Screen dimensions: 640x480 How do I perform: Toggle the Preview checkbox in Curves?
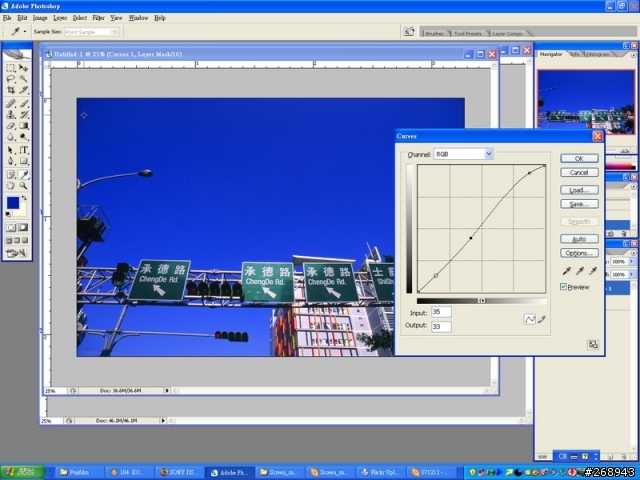coord(563,287)
